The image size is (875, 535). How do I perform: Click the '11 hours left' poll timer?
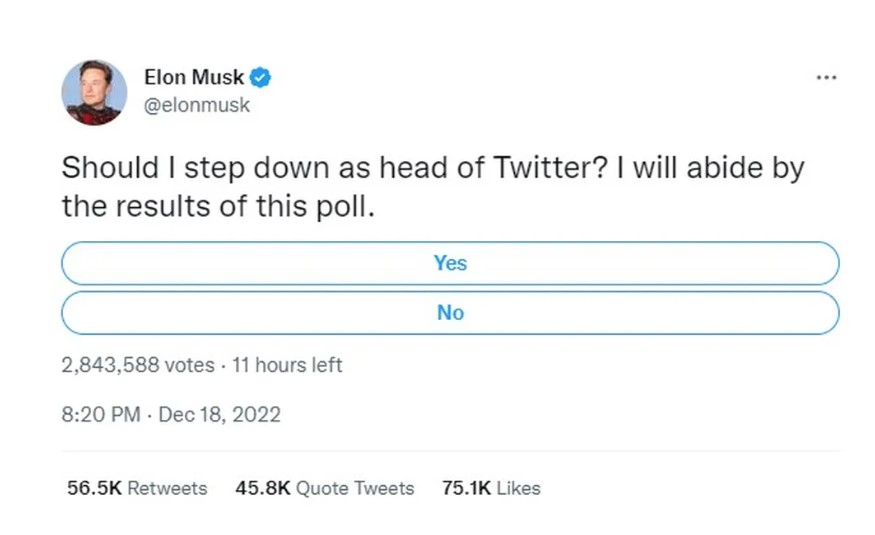[287, 365]
